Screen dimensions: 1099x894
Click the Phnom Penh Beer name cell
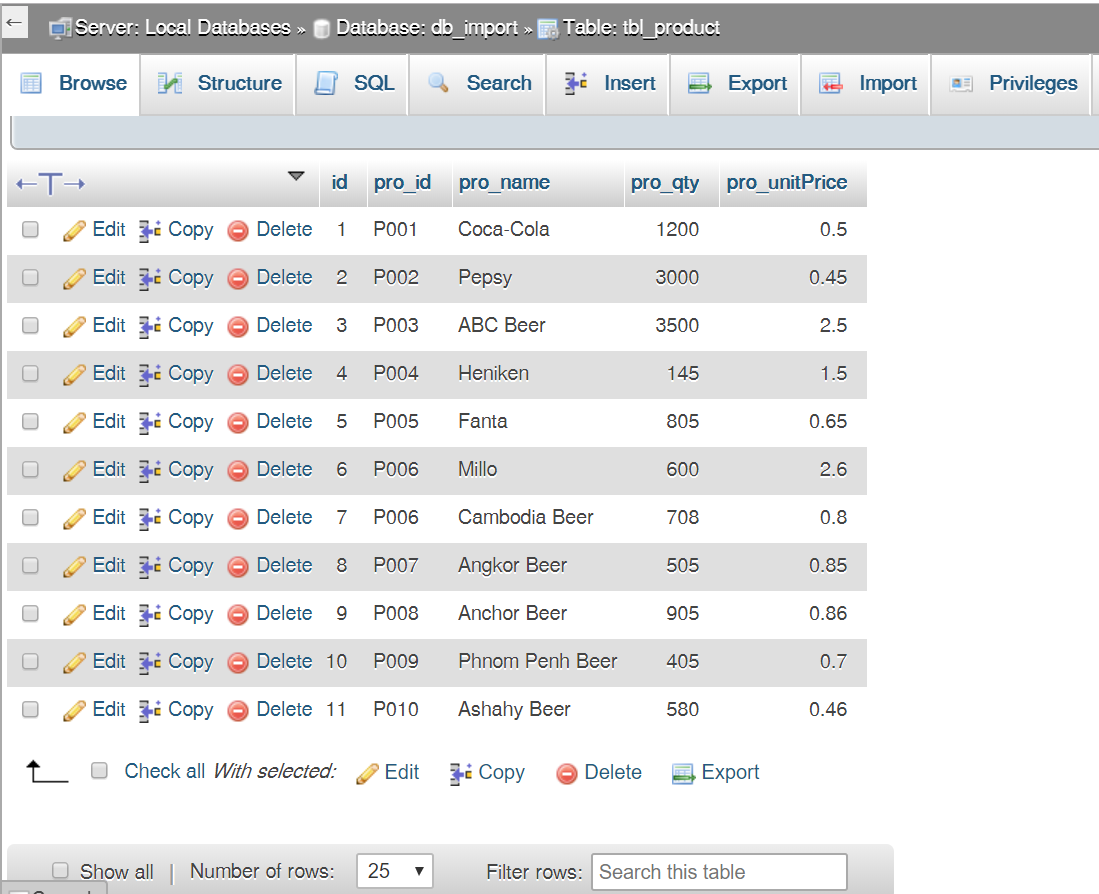[538, 661]
